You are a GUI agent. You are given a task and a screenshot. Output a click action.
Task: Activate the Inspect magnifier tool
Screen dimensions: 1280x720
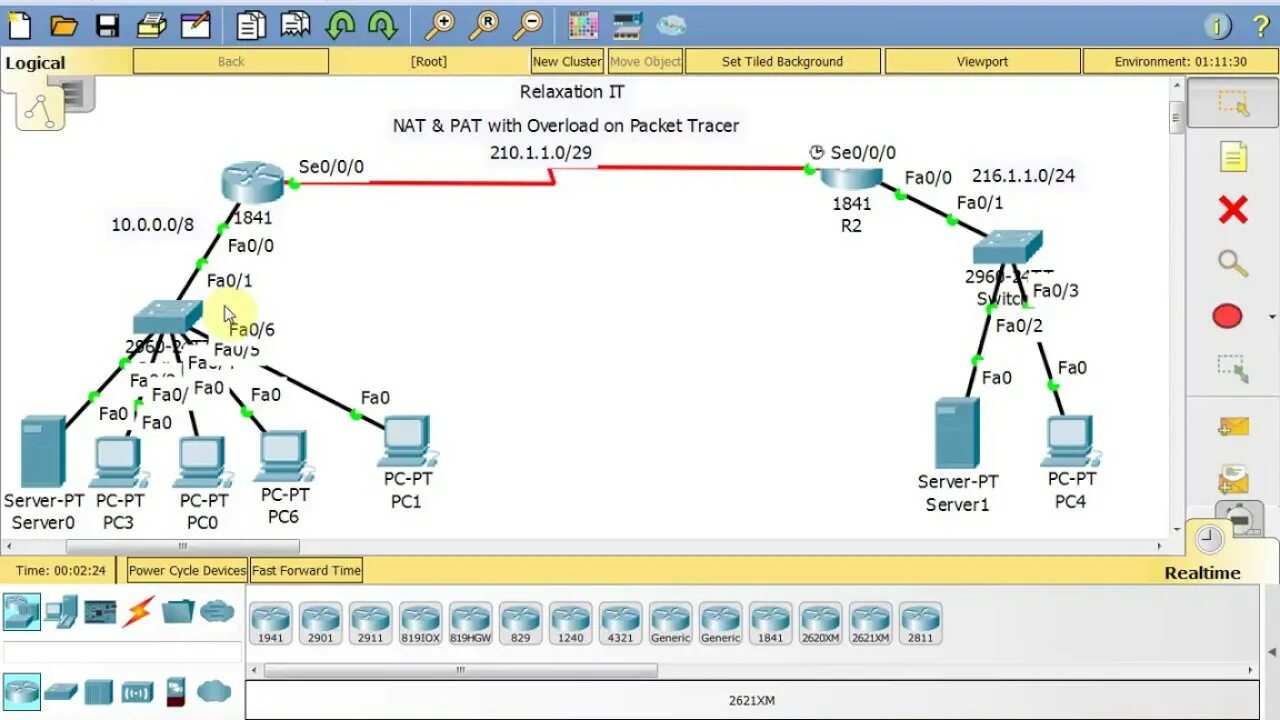tap(1233, 263)
